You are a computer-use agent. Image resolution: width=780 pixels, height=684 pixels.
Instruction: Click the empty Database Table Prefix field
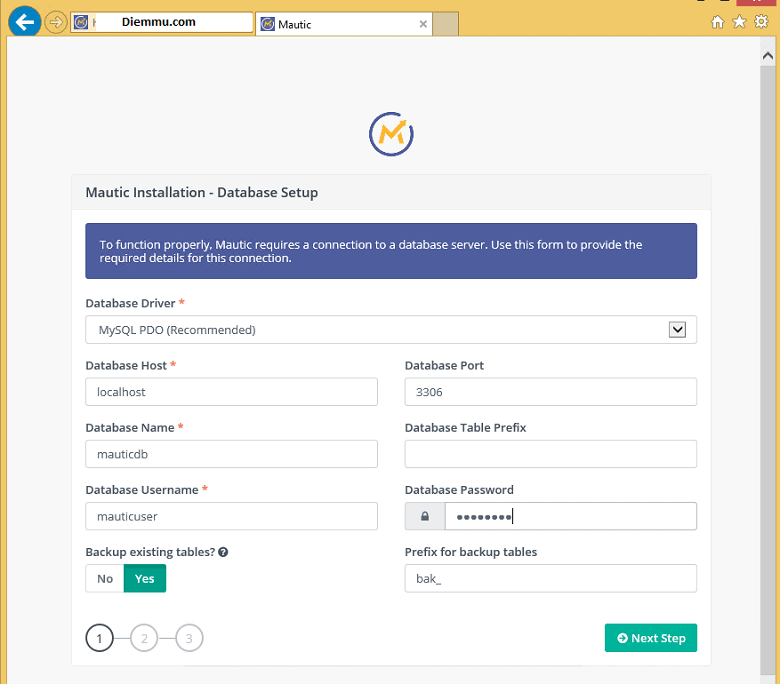click(x=551, y=454)
